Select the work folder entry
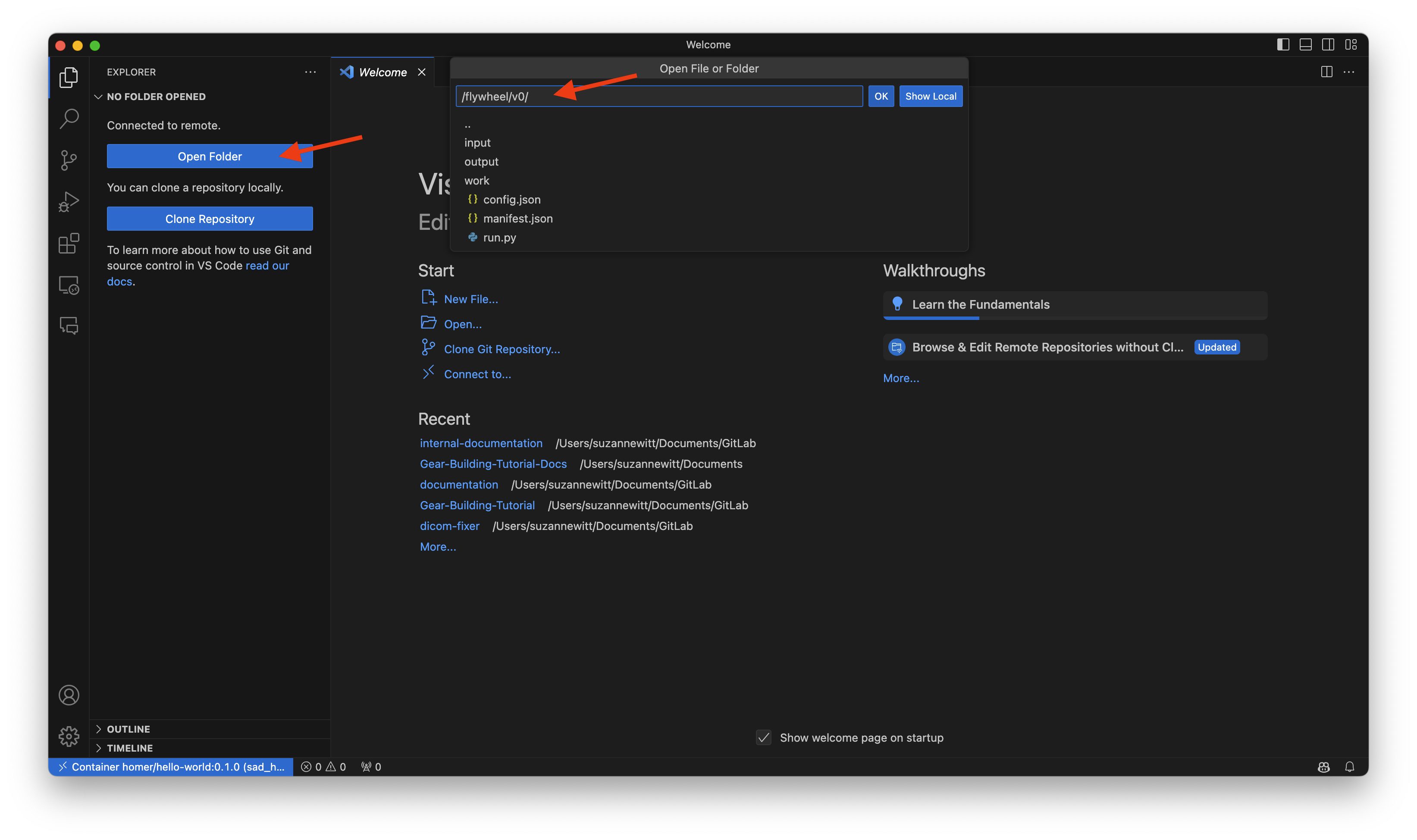The width and height of the screenshot is (1417, 840). tap(709, 181)
